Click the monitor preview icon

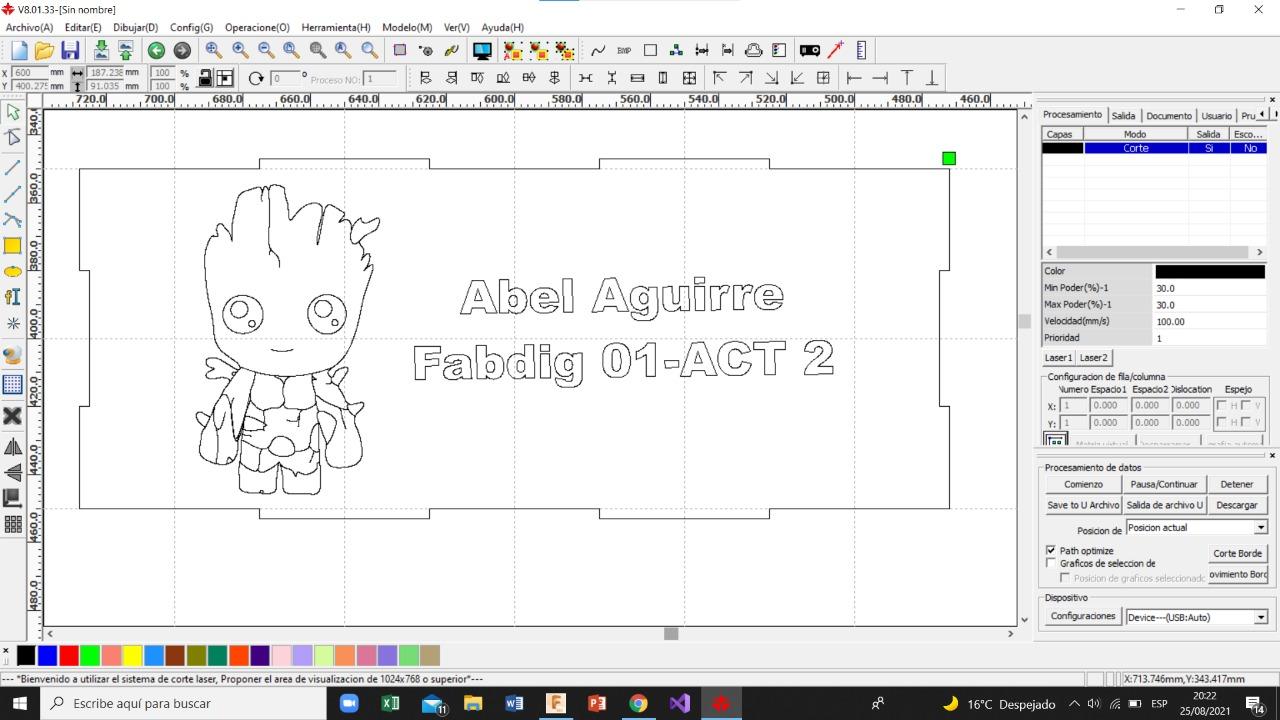(x=482, y=50)
